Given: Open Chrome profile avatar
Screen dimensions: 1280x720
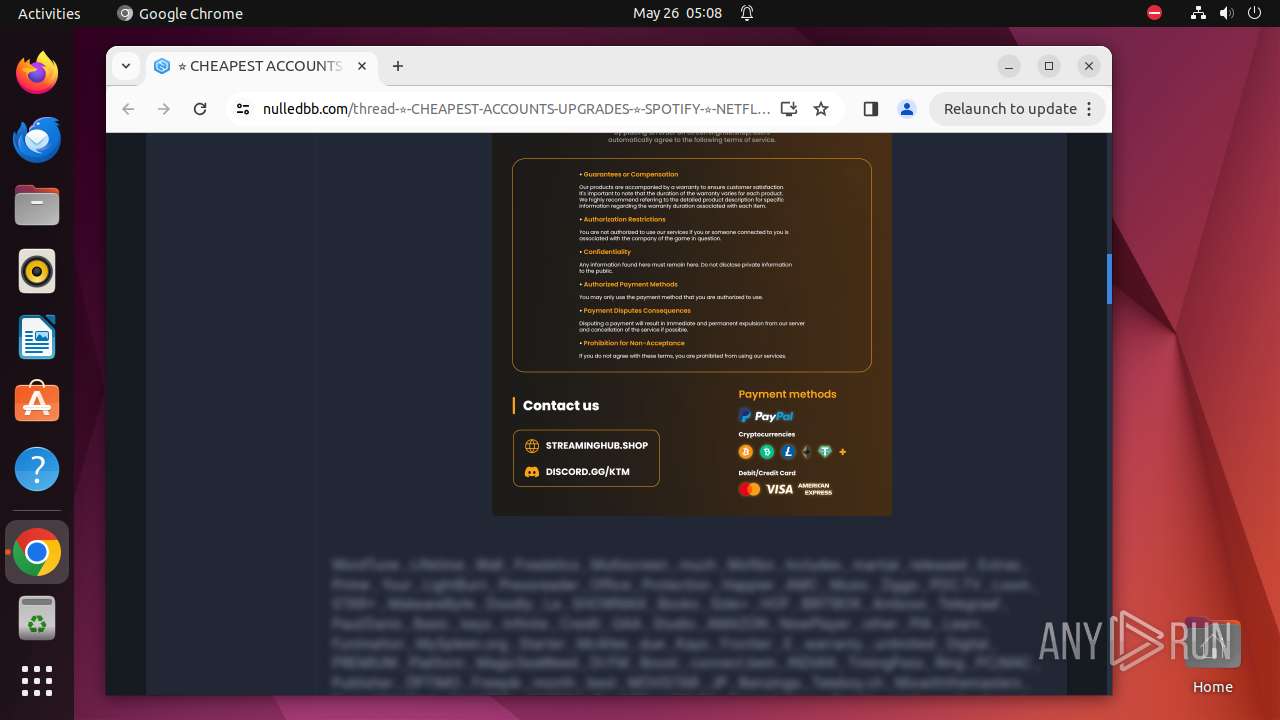Looking at the screenshot, I should point(907,109).
